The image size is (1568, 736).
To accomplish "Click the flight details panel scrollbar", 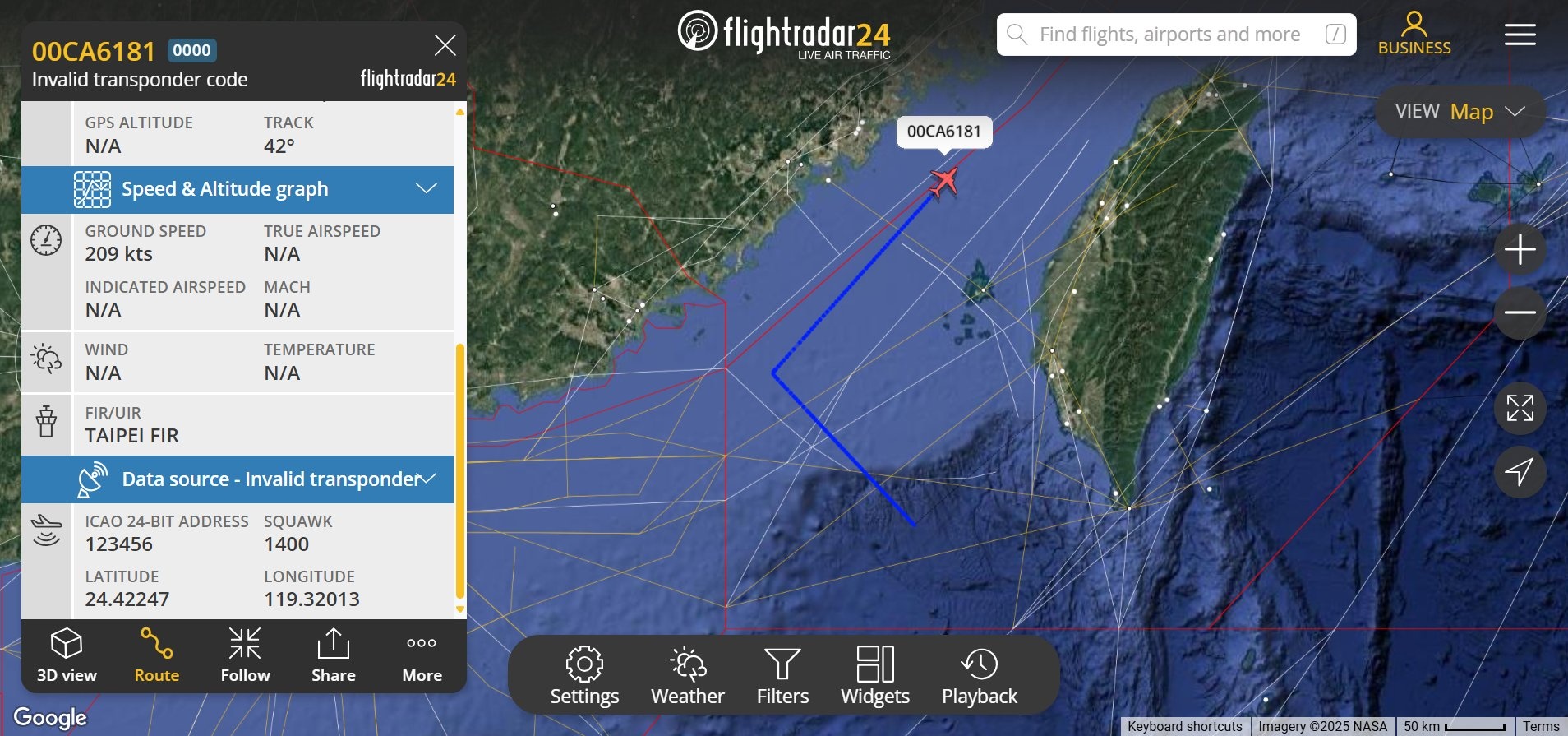I will (460, 472).
